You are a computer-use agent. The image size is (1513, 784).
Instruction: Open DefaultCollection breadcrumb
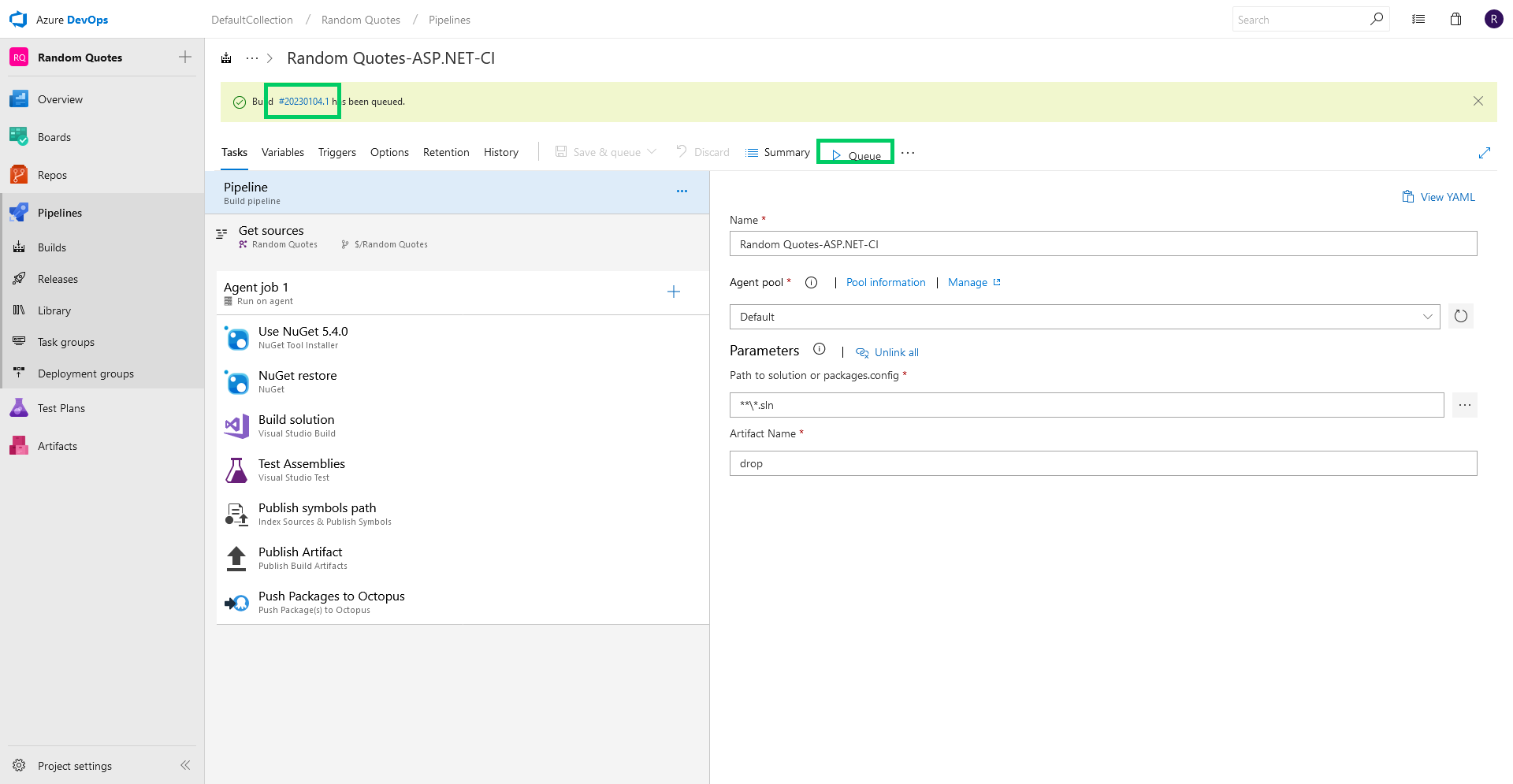pos(252,20)
